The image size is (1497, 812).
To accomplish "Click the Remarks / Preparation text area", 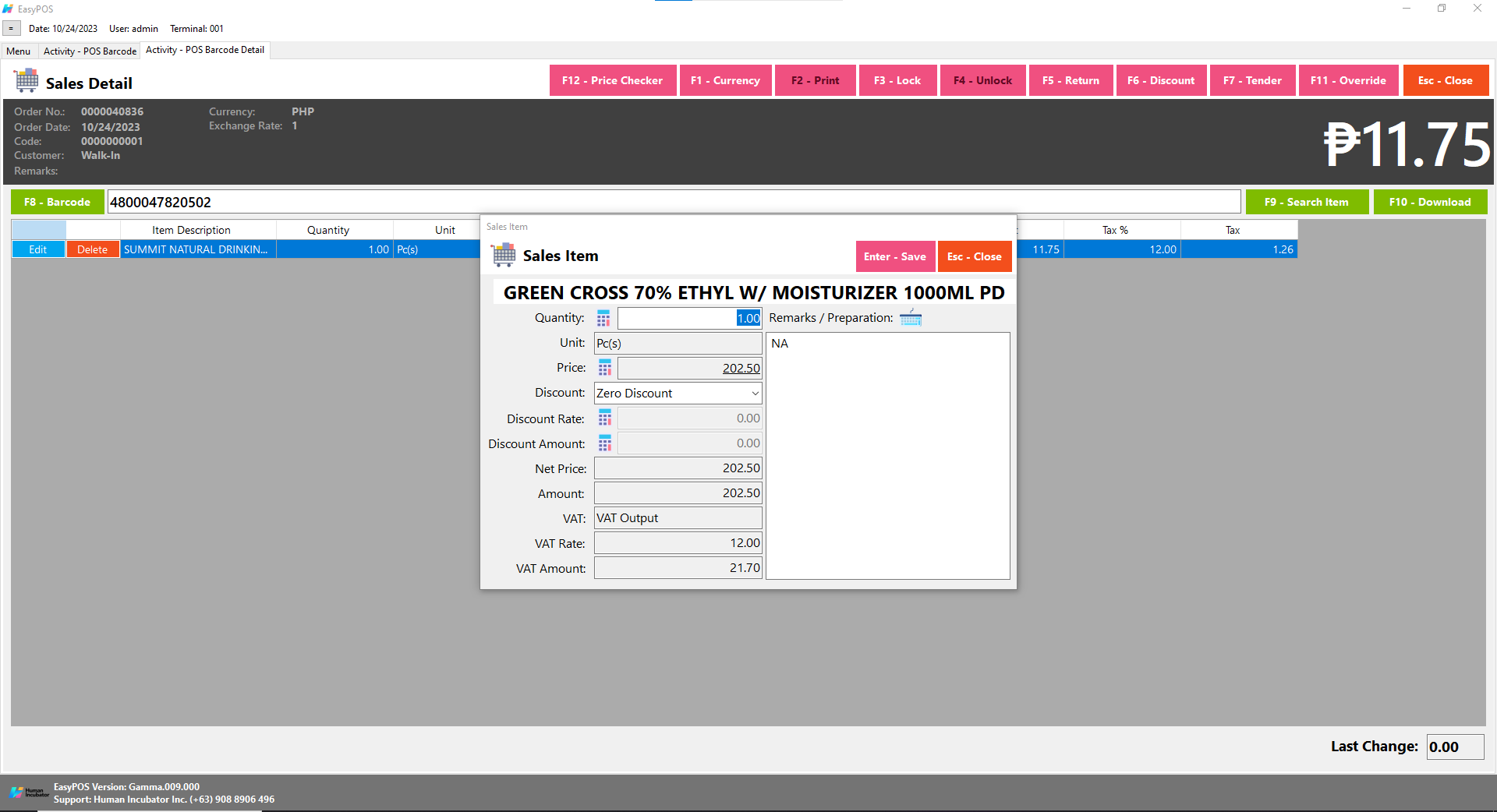I will [888, 456].
